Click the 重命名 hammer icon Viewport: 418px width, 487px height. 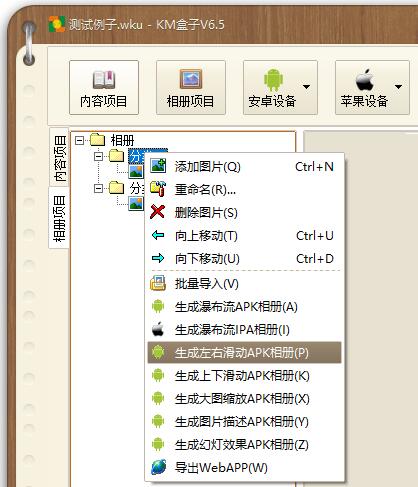[158, 189]
